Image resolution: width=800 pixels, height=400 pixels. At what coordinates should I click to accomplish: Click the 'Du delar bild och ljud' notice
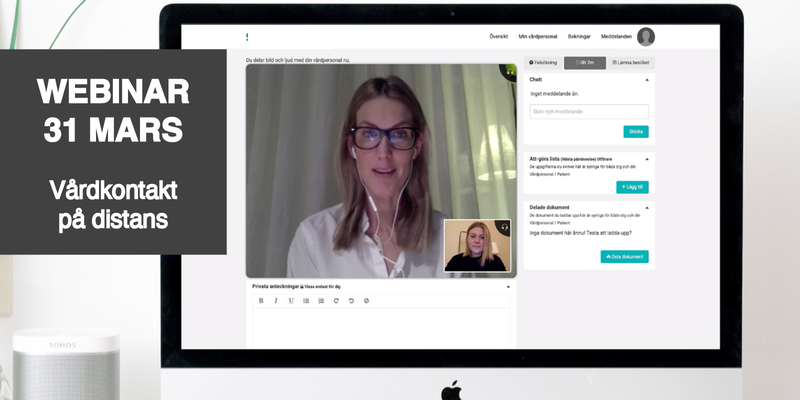[x=298, y=60]
